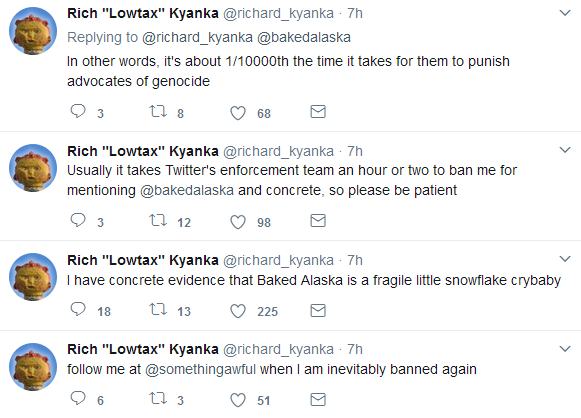Open @bakedalaska in the Replying to line

point(304,37)
